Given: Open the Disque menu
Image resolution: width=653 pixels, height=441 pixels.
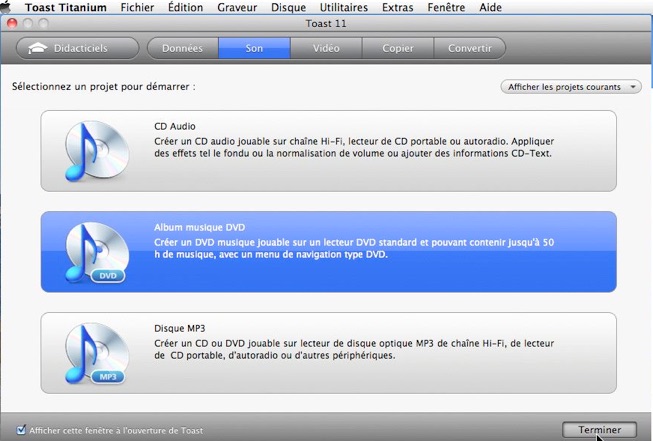Looking at the screenshot, I should pos(288,7).
